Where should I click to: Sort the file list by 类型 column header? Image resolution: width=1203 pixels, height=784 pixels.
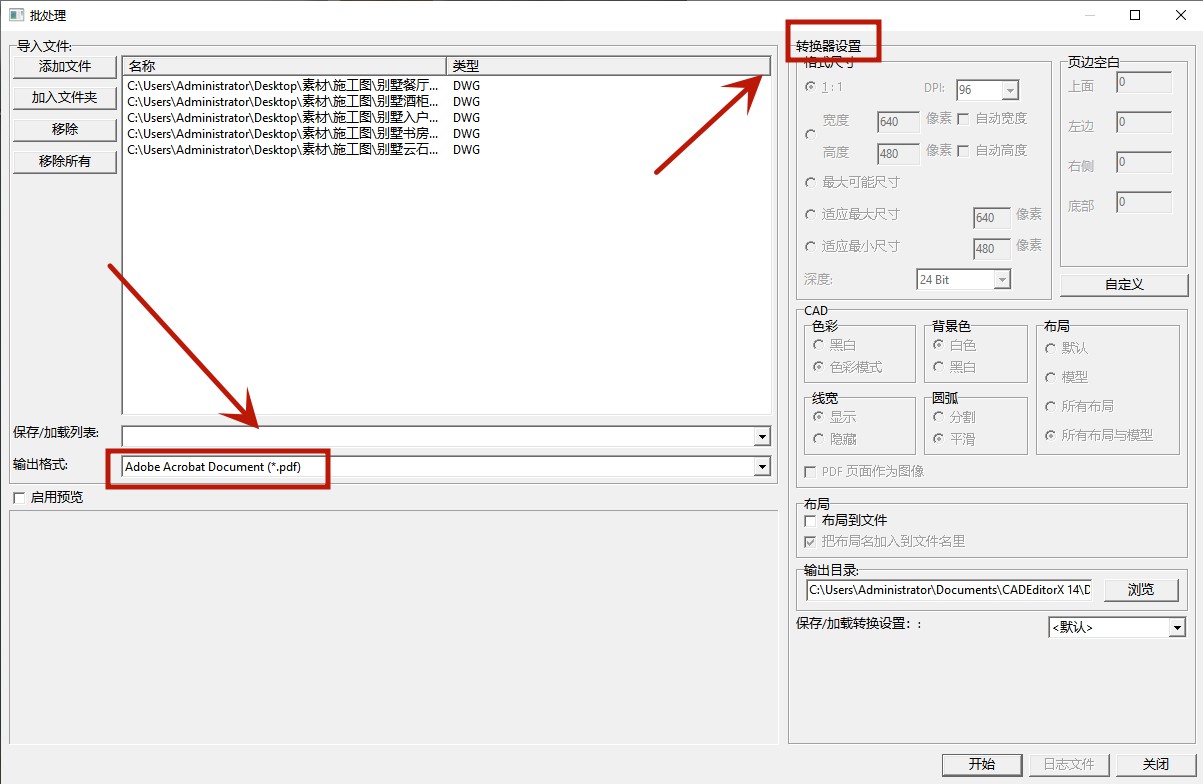(608, 66)
